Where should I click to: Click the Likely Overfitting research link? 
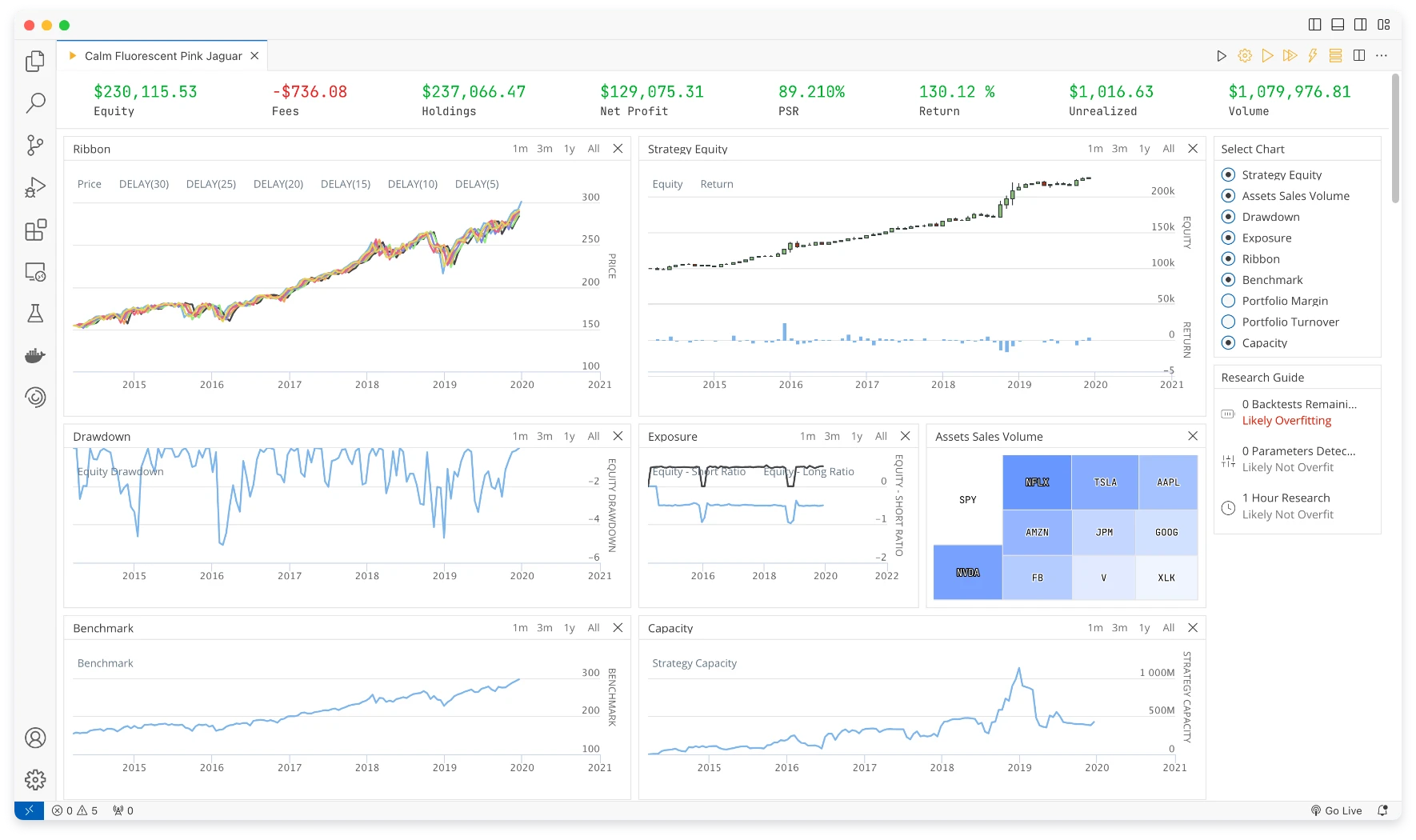click(x=1286, y=420)
